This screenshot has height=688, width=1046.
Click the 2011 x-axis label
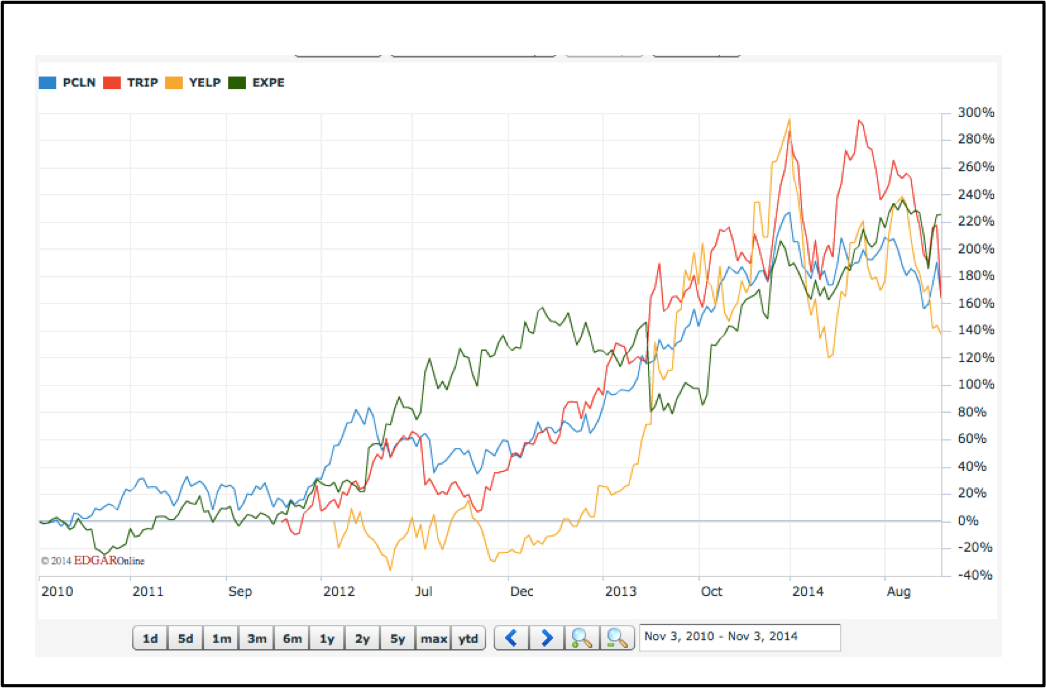[x=147, y=592]
